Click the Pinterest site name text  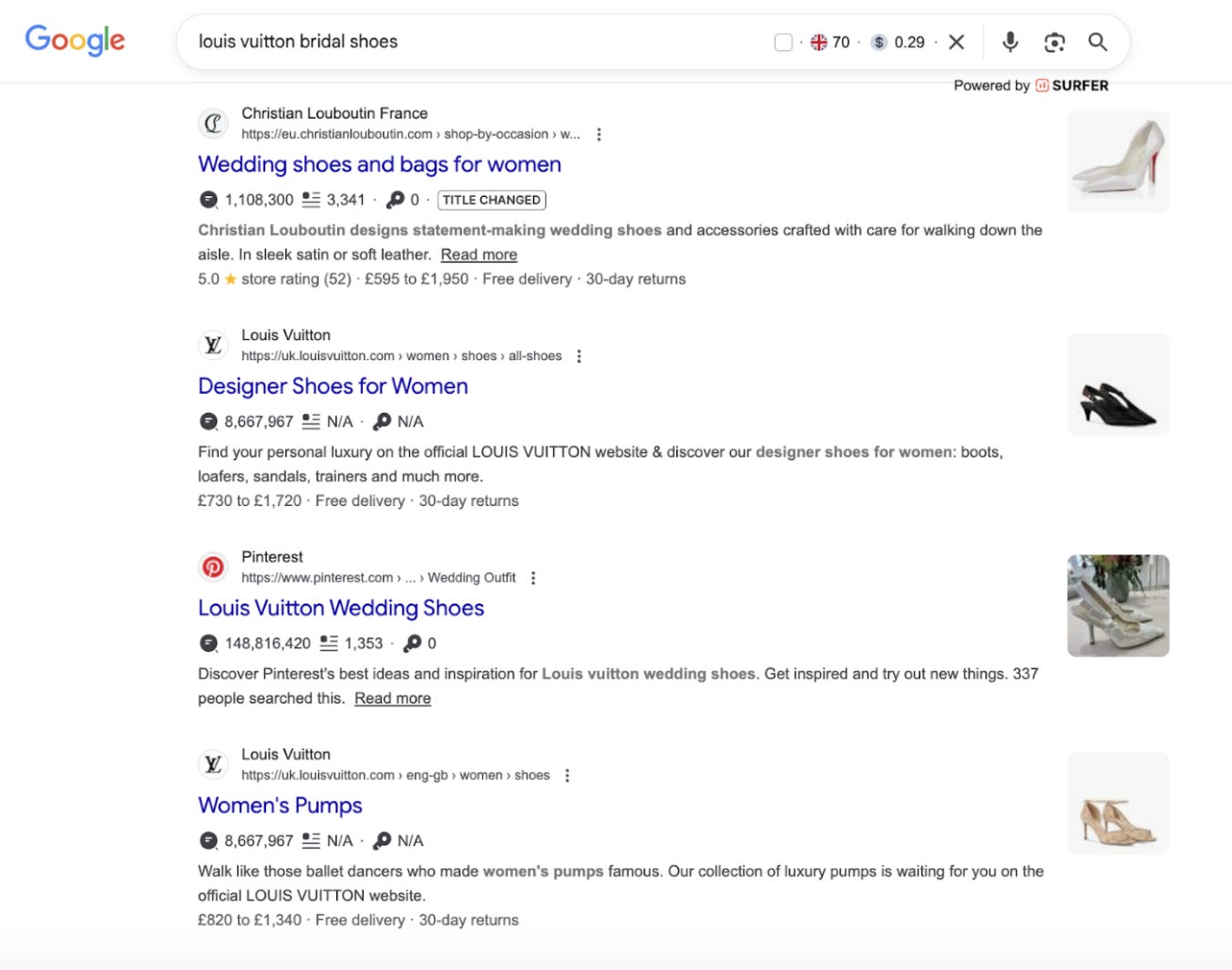272,556
